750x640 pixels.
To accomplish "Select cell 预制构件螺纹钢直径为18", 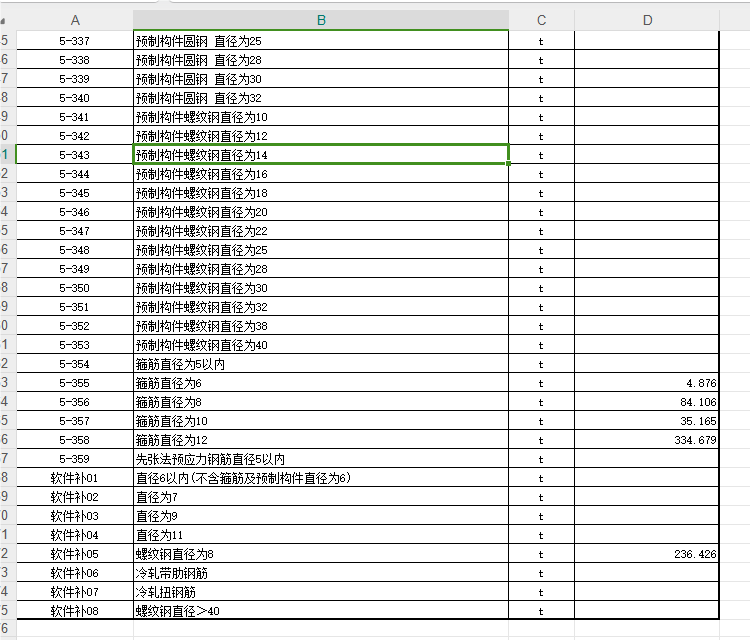I will 321,193.
